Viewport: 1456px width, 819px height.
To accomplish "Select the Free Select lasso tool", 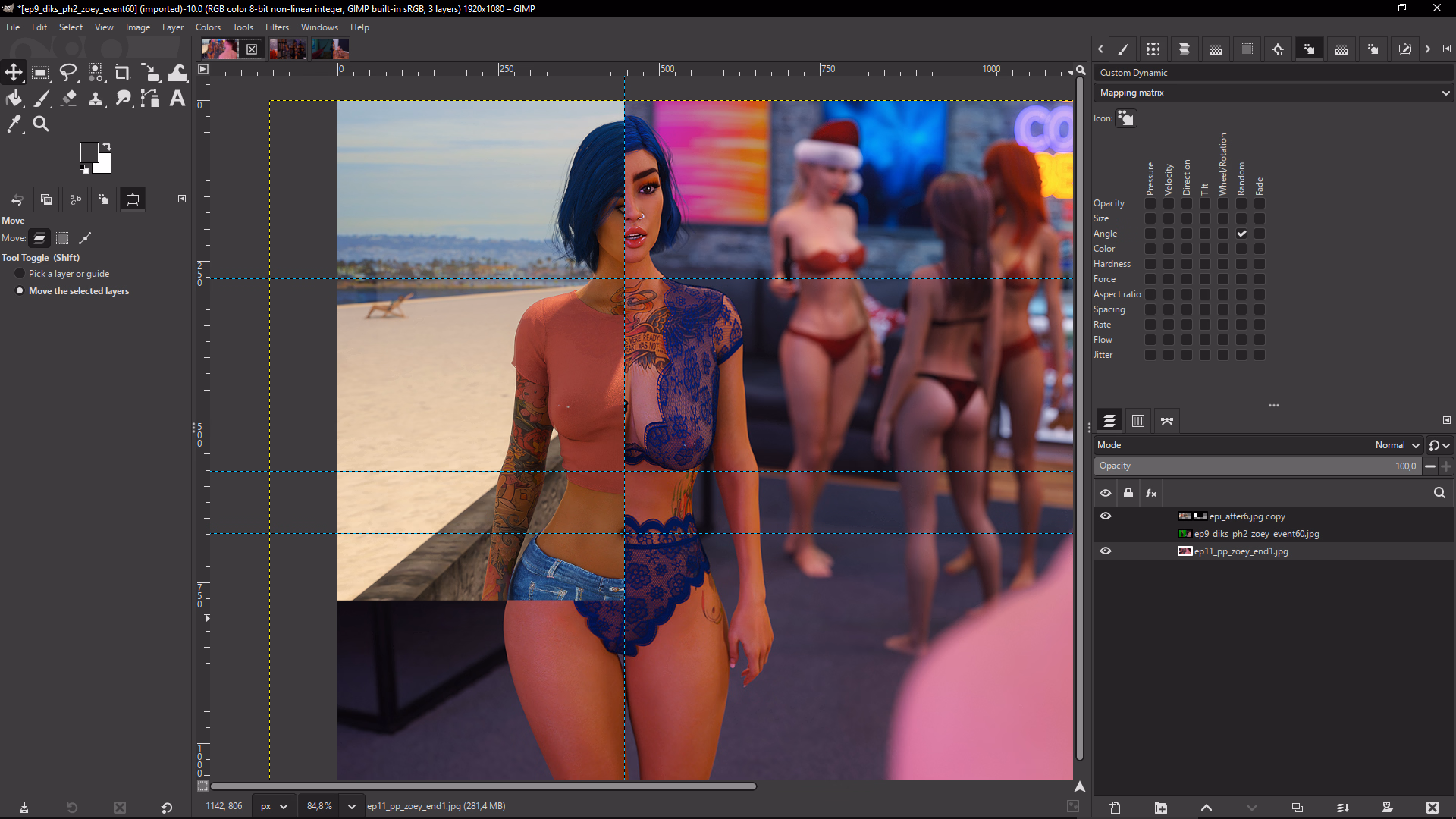I will [x=68, y=73].
